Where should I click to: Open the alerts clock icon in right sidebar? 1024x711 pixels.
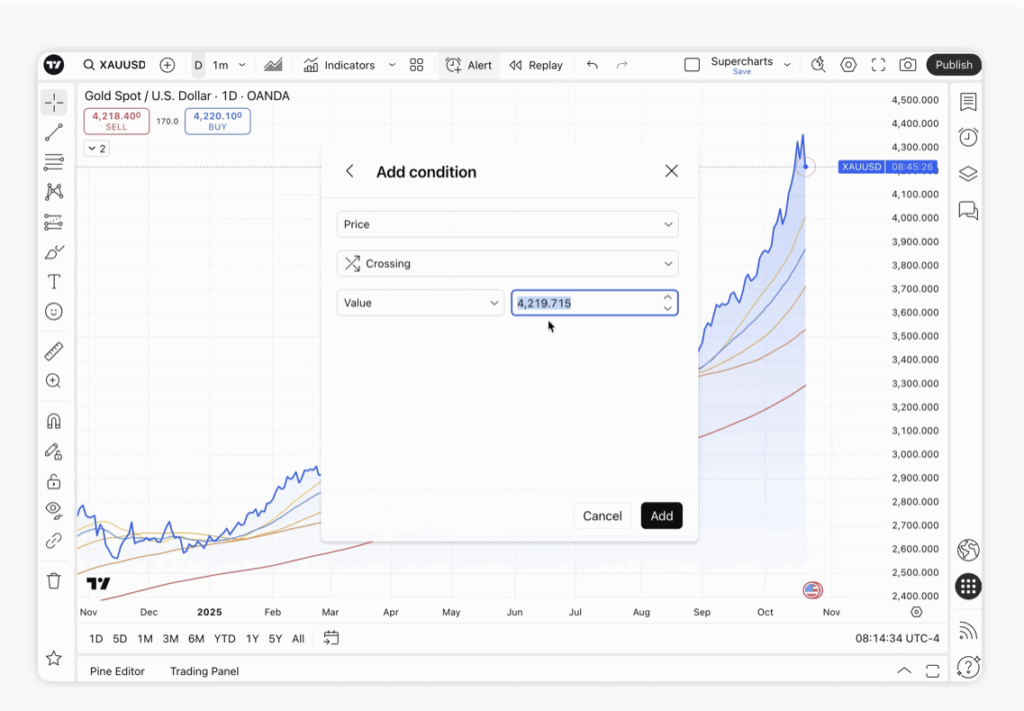click(x=967, y=137)
